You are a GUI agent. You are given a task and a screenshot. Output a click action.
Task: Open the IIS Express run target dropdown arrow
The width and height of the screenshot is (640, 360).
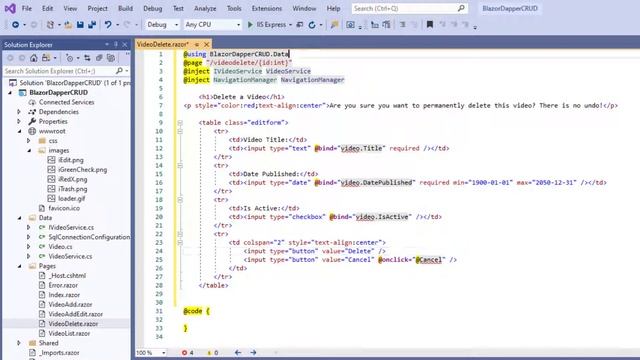(x=290, y=25)
